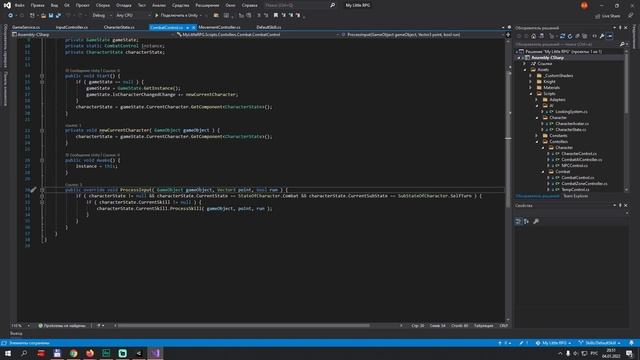The image size is (640, 360).
Task: Click the toggle bookmark toolbar icon
Action: click(276, 16)
